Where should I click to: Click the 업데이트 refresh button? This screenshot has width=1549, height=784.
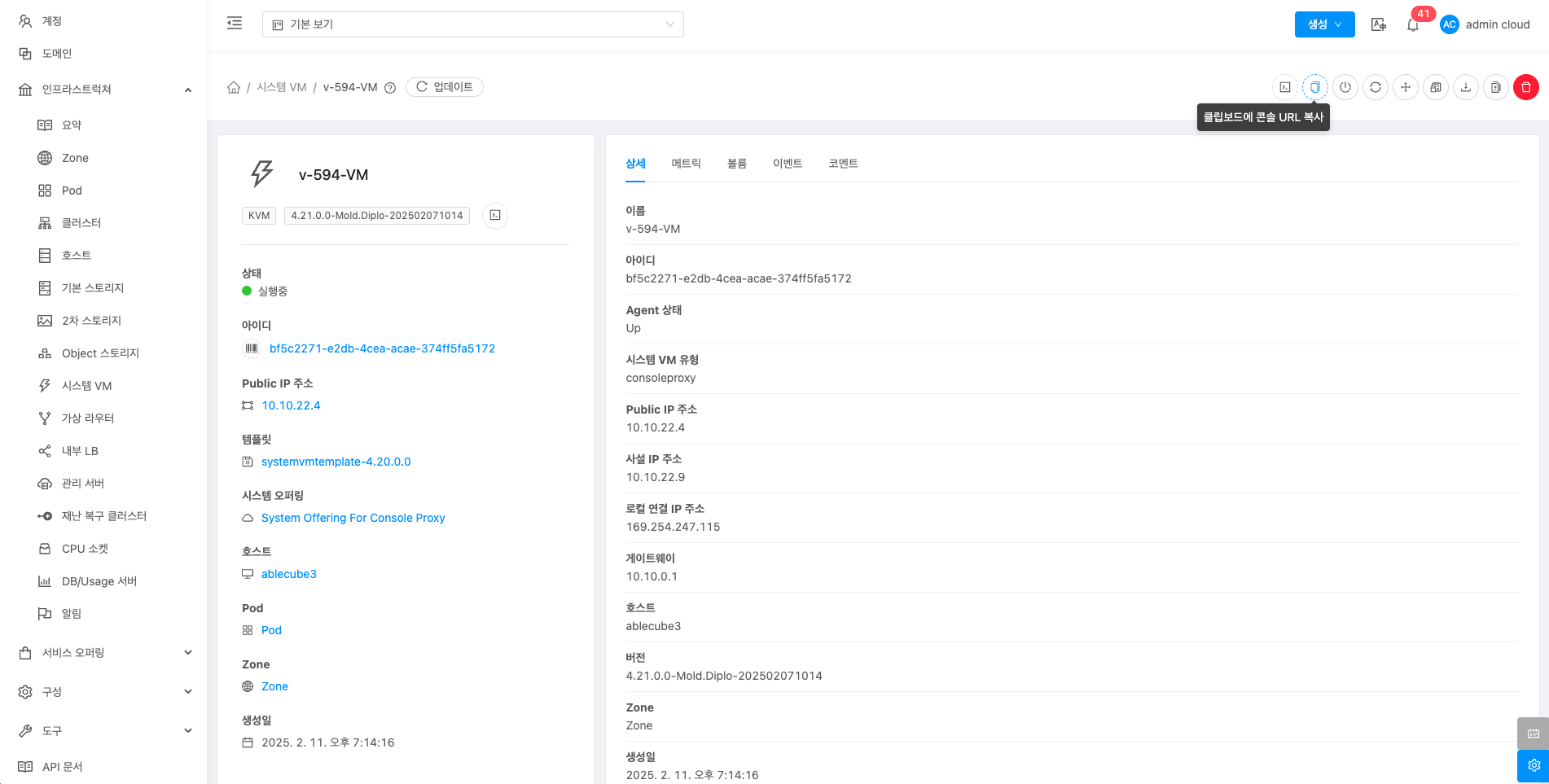point(445,87)
